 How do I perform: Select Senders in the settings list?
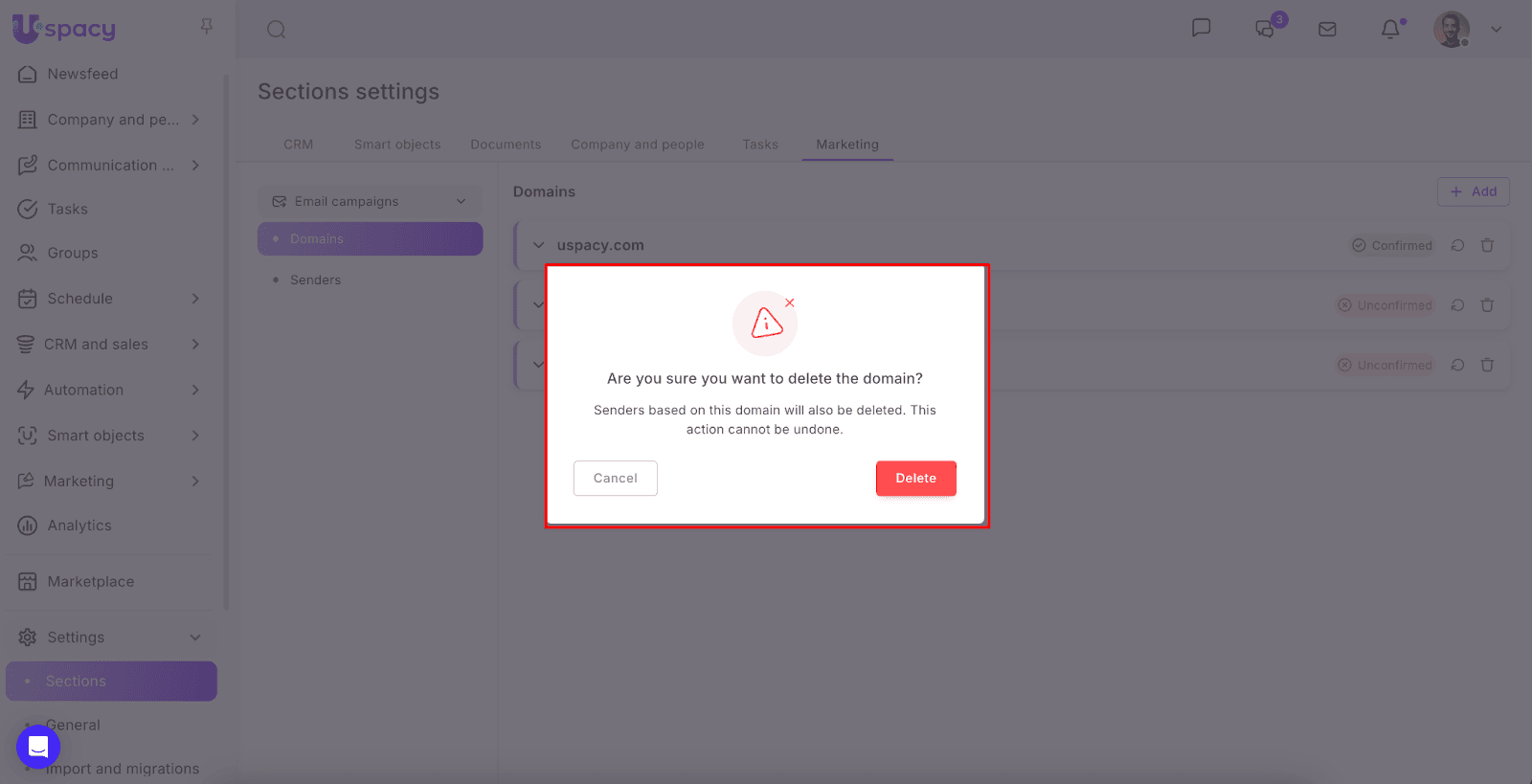pos(315,280)
